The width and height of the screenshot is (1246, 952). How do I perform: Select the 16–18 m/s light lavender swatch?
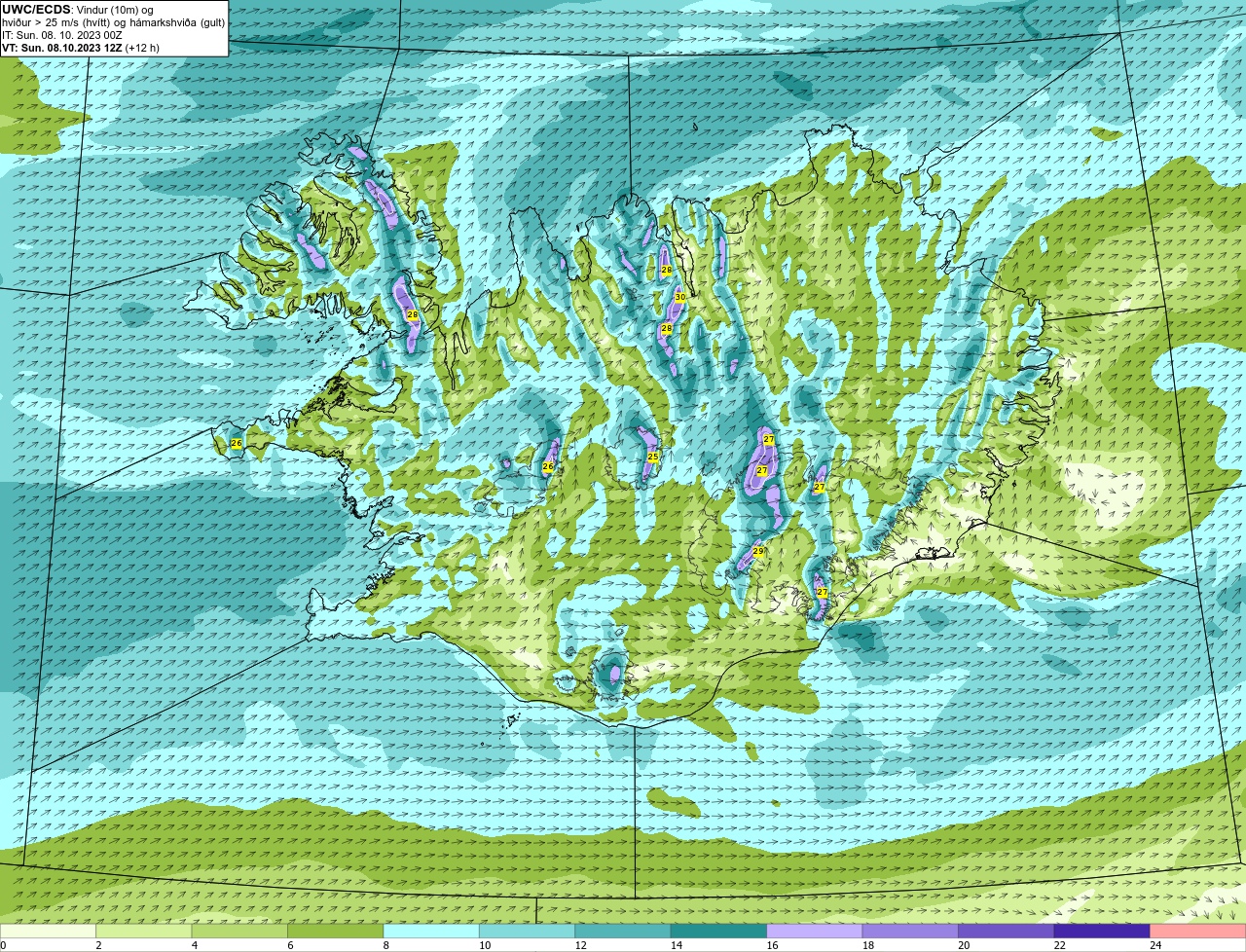click(x=816, y=932)
